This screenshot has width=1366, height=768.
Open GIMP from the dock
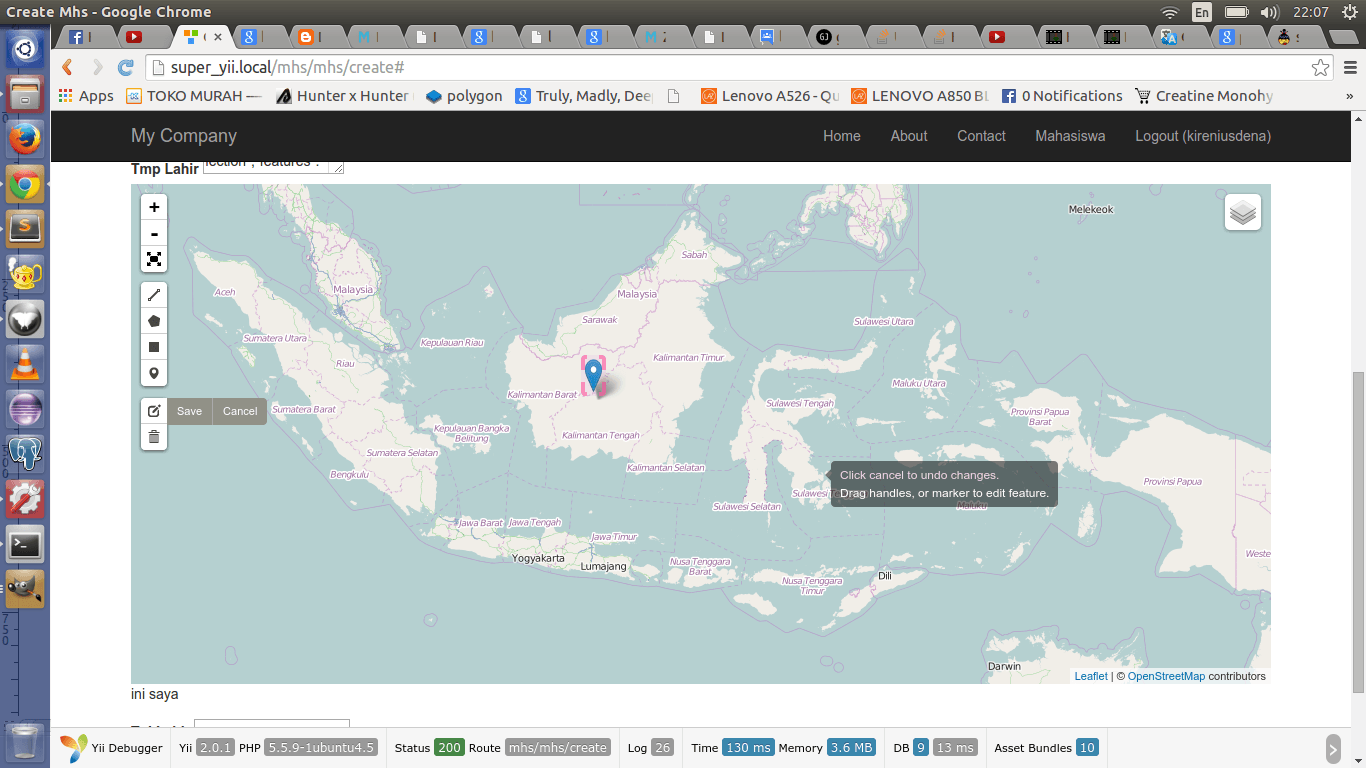[25, 589]
